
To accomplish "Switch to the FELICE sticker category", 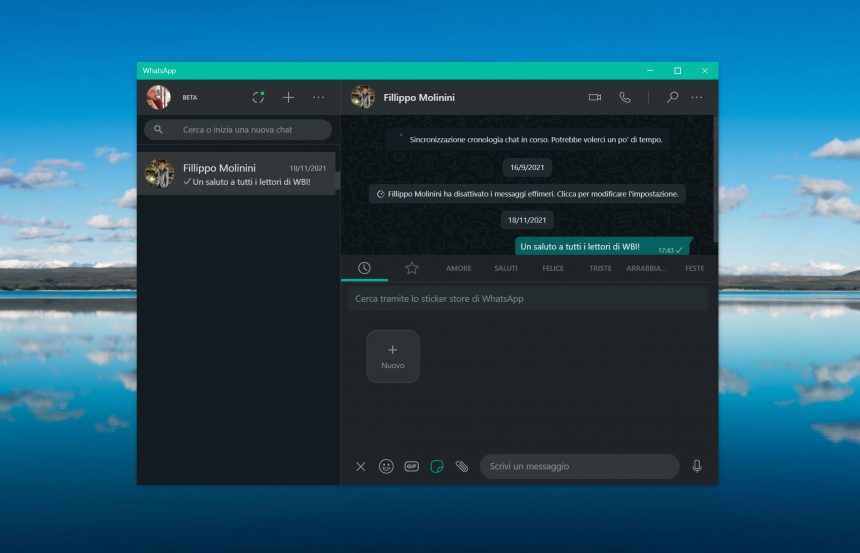I will click(553, 268).
